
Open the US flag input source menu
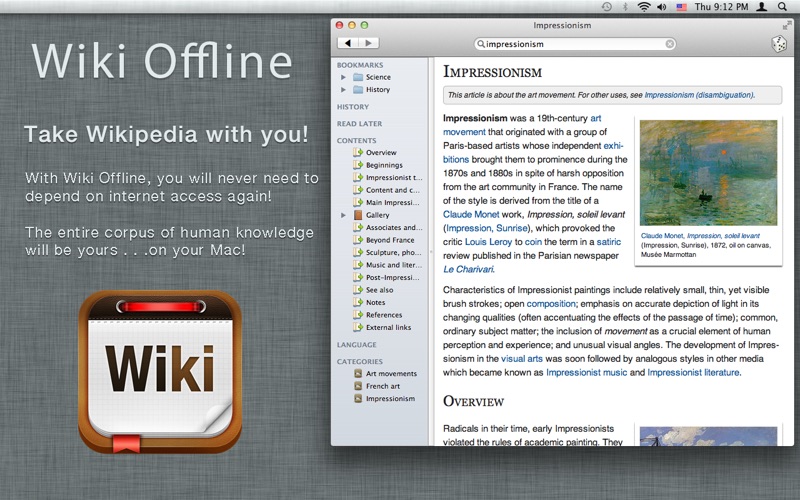point(681,7)
